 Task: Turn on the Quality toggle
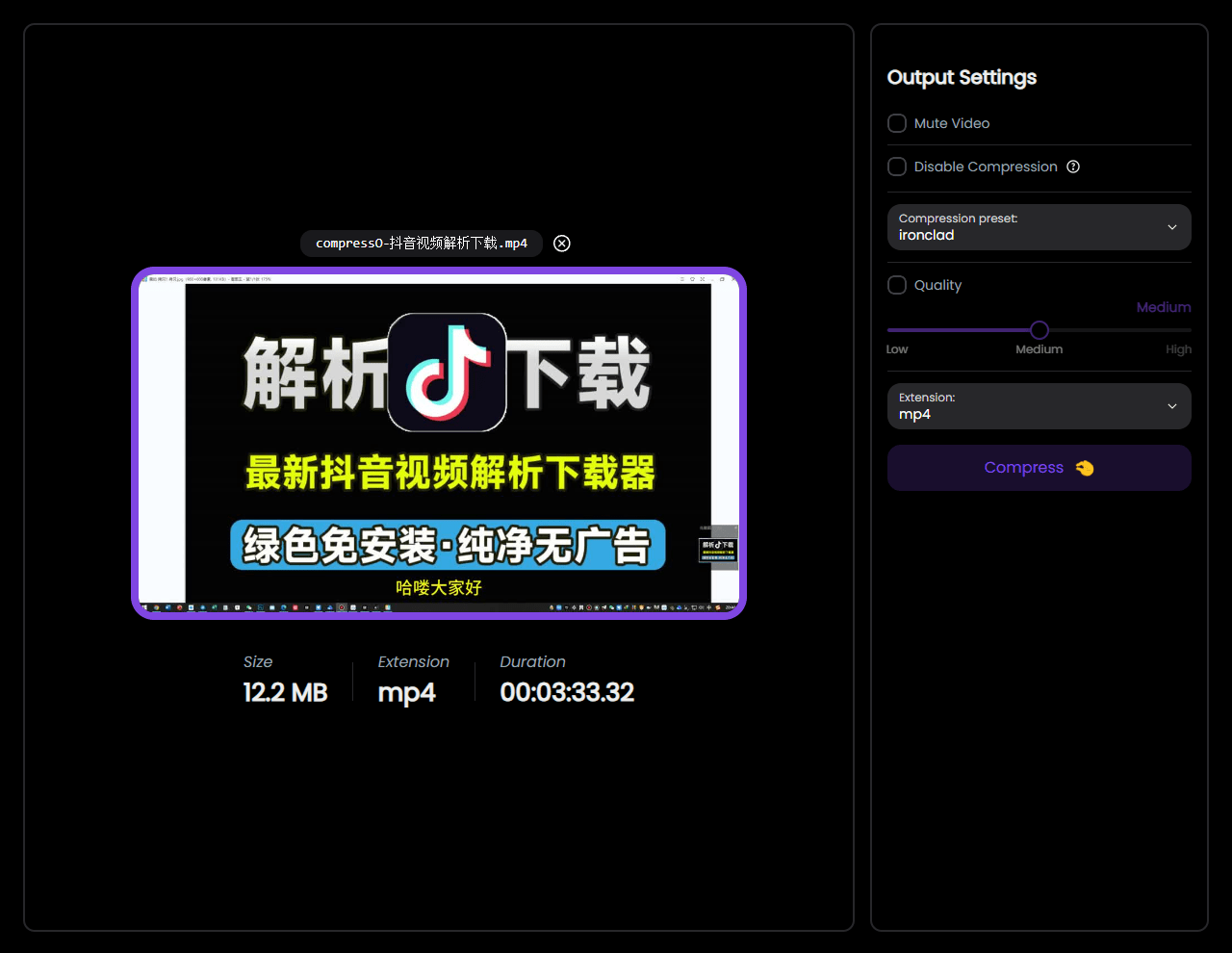896,285
